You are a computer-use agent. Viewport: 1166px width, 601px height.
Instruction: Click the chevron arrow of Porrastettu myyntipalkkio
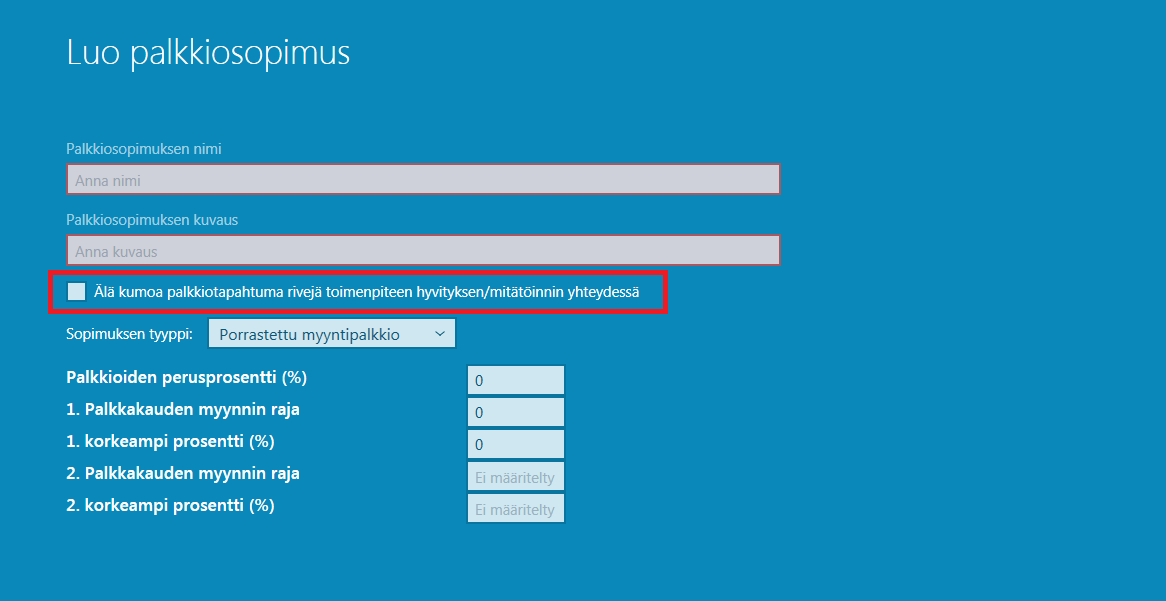pos(439,334)
